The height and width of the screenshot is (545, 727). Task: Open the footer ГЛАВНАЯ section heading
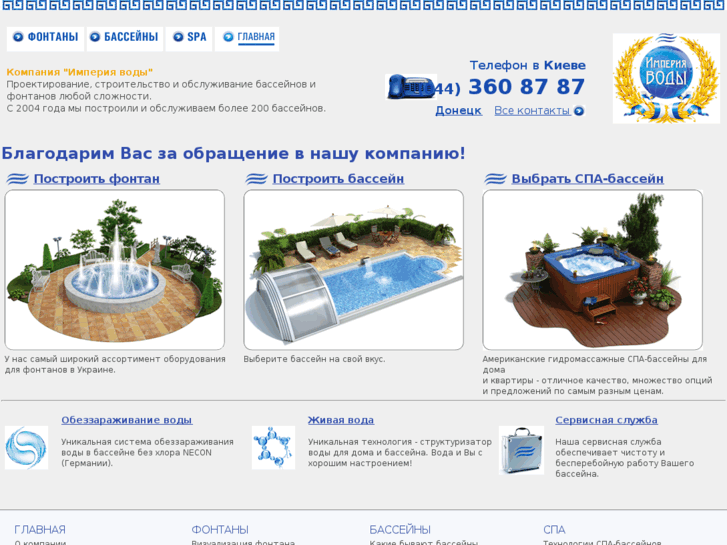point(40,529)
